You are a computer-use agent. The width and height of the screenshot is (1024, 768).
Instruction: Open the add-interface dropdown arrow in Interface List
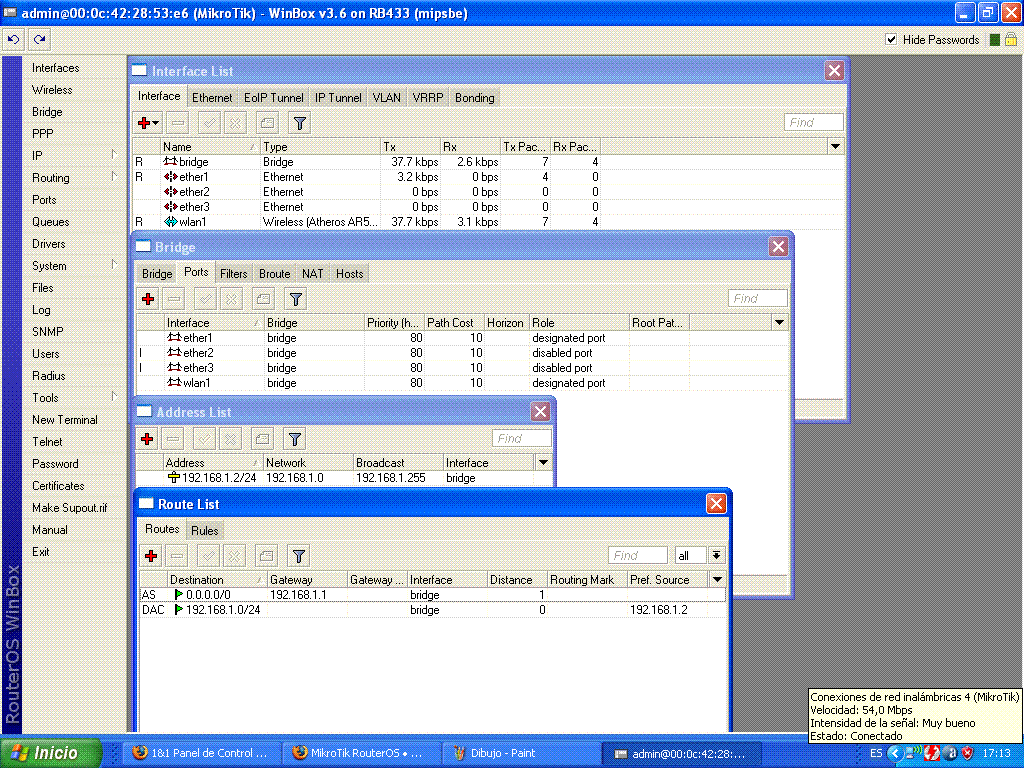pyautogui.click(x=156, y=122)
